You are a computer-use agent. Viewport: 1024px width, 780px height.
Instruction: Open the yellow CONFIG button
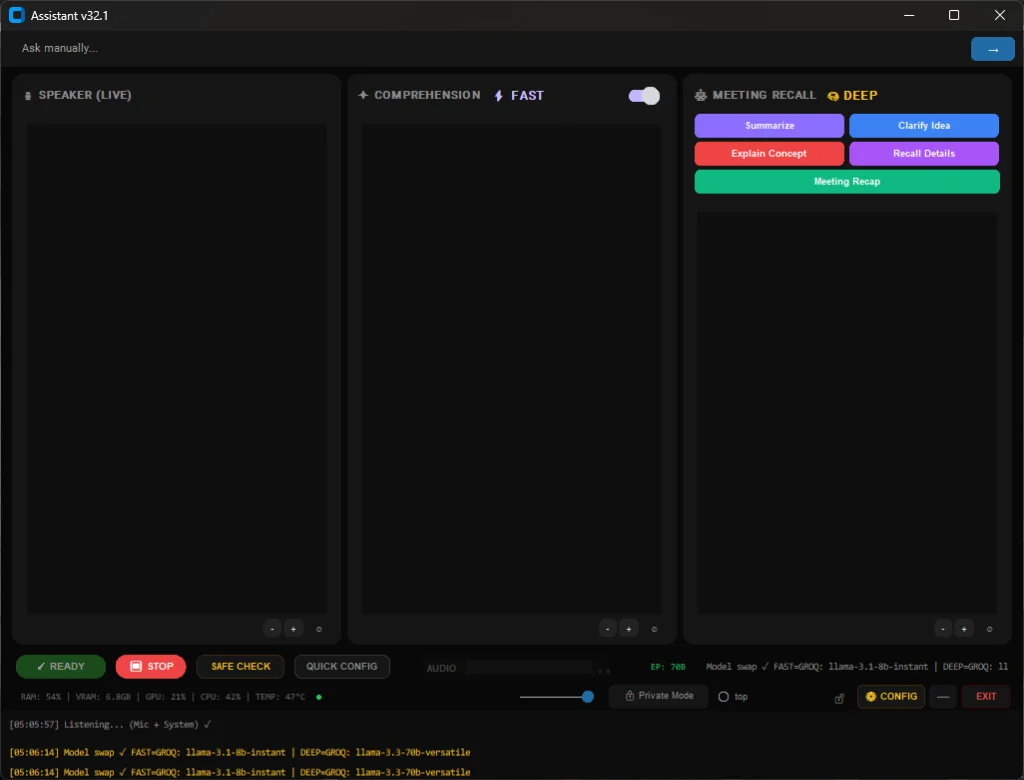(x=891, y=696)
